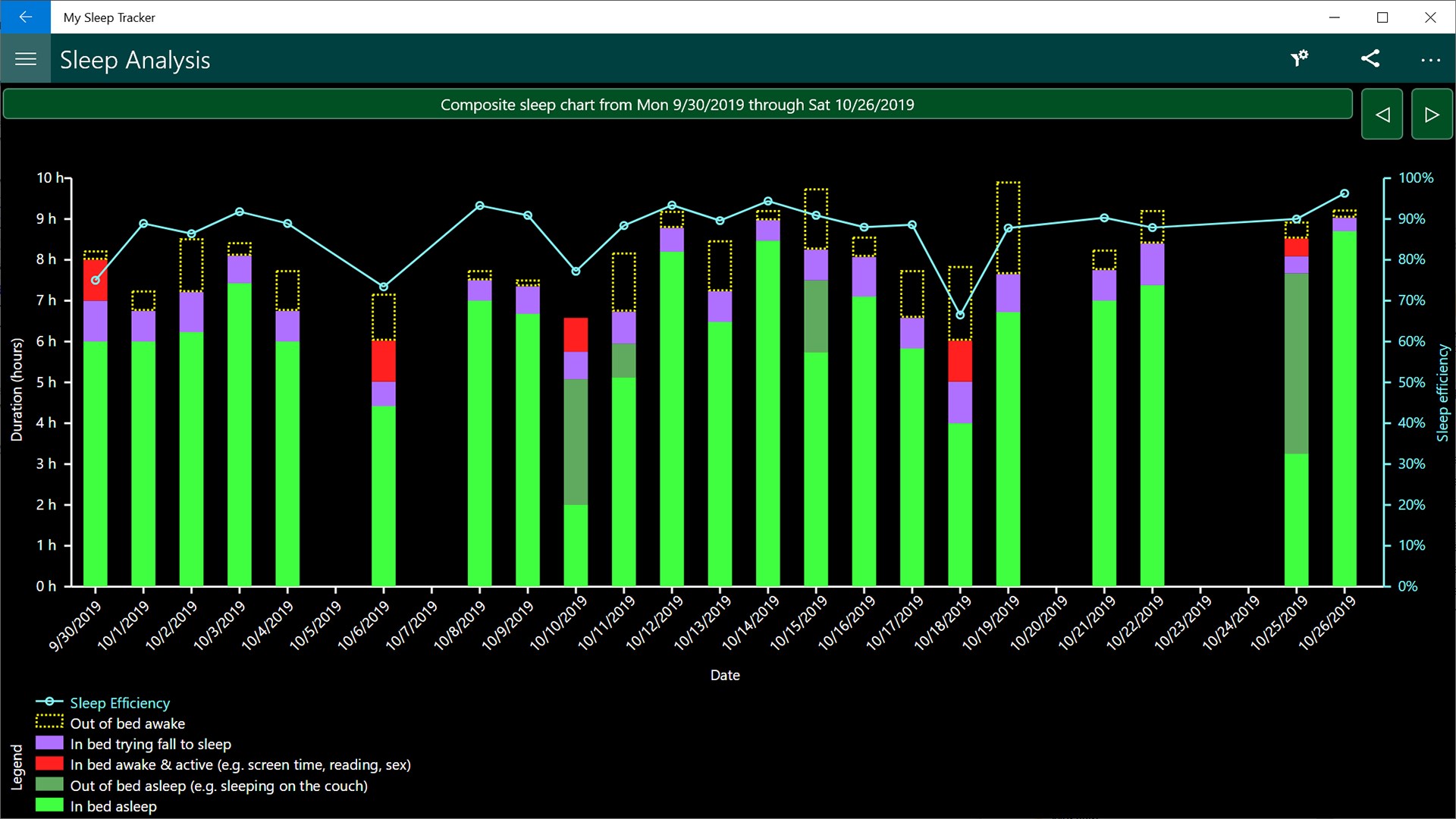Image resolution: width=1456 pixels, height=819 pixels.
Task: Click the share icon
Action: click(1370, 58)
